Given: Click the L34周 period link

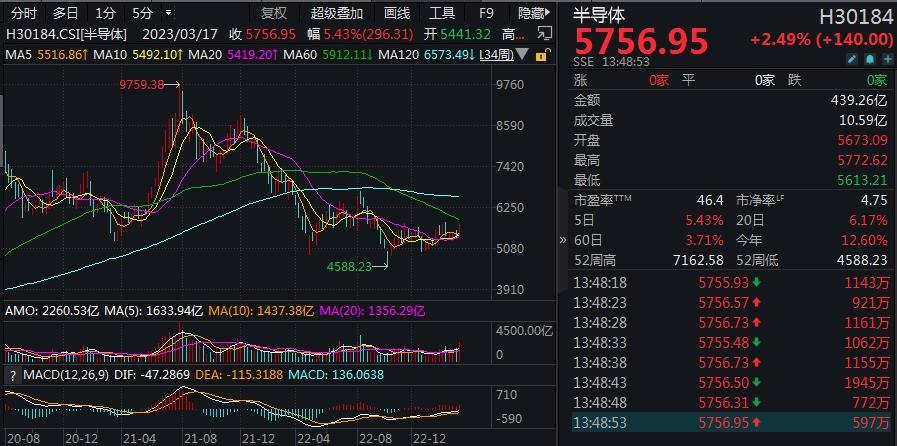Looking at the screenshot, I should 496,55.
